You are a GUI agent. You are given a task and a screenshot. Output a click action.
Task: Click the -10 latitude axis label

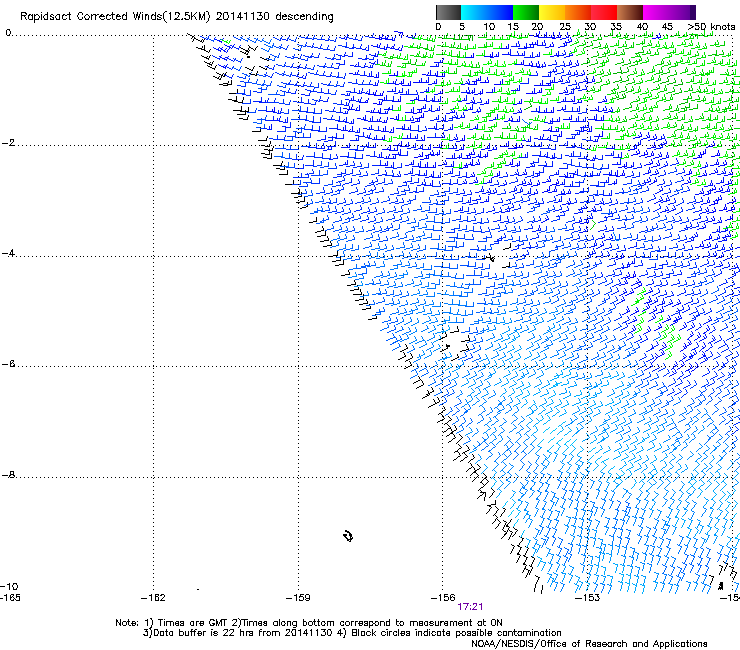(9, 587)
